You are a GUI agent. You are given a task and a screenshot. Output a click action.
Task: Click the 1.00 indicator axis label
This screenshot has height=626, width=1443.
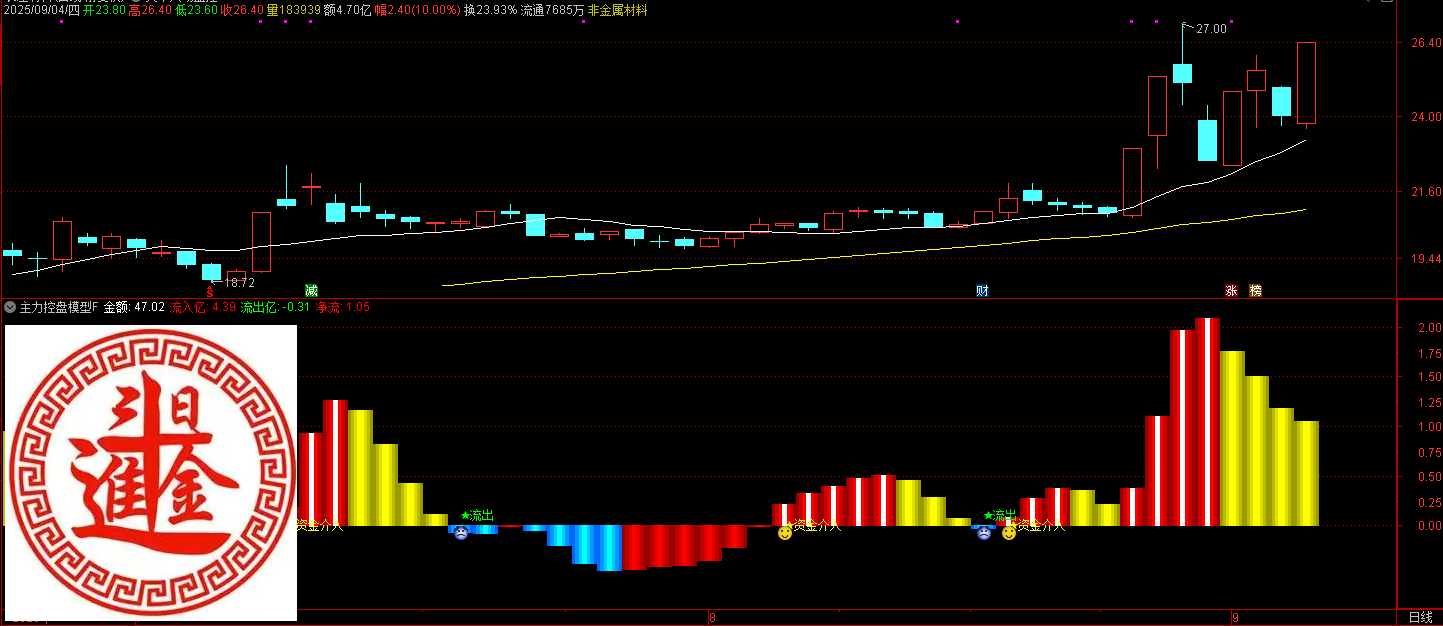point(1429,427)
